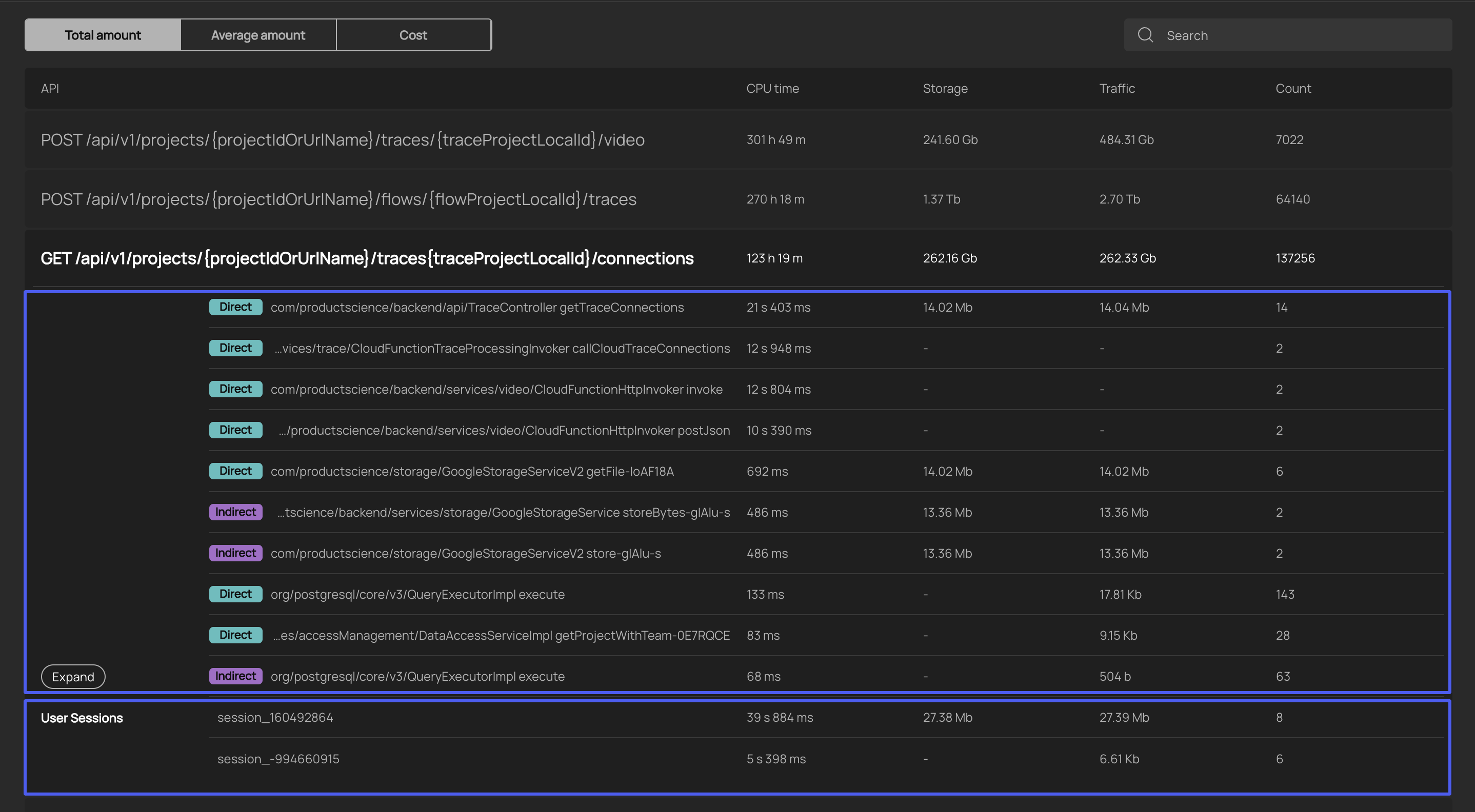The image size is (1475, 812).
Task: Click the Indirect badge on GoogleStorageService row
Action: (x=235, y=512)
